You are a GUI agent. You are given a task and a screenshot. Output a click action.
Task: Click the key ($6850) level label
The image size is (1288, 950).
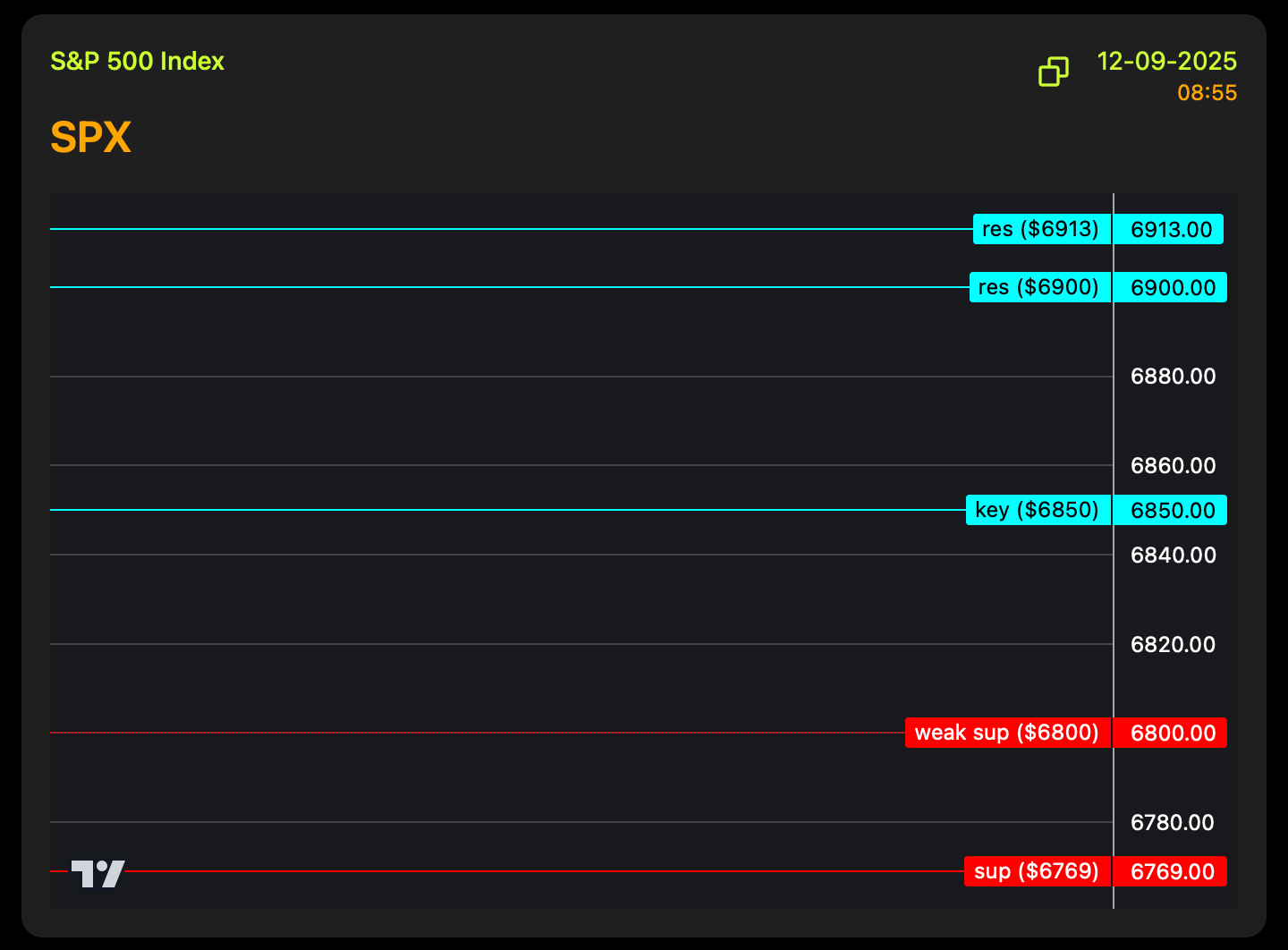coord(1038,510)
